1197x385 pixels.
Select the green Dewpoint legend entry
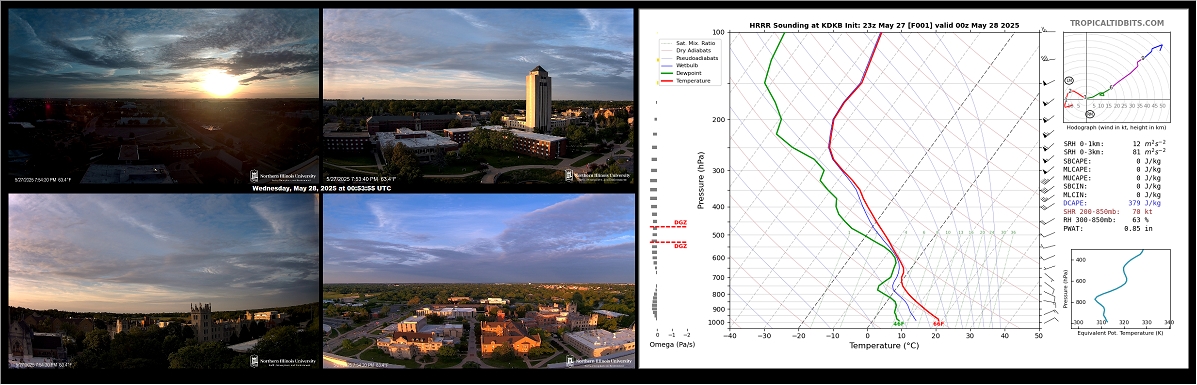point(682,73)
